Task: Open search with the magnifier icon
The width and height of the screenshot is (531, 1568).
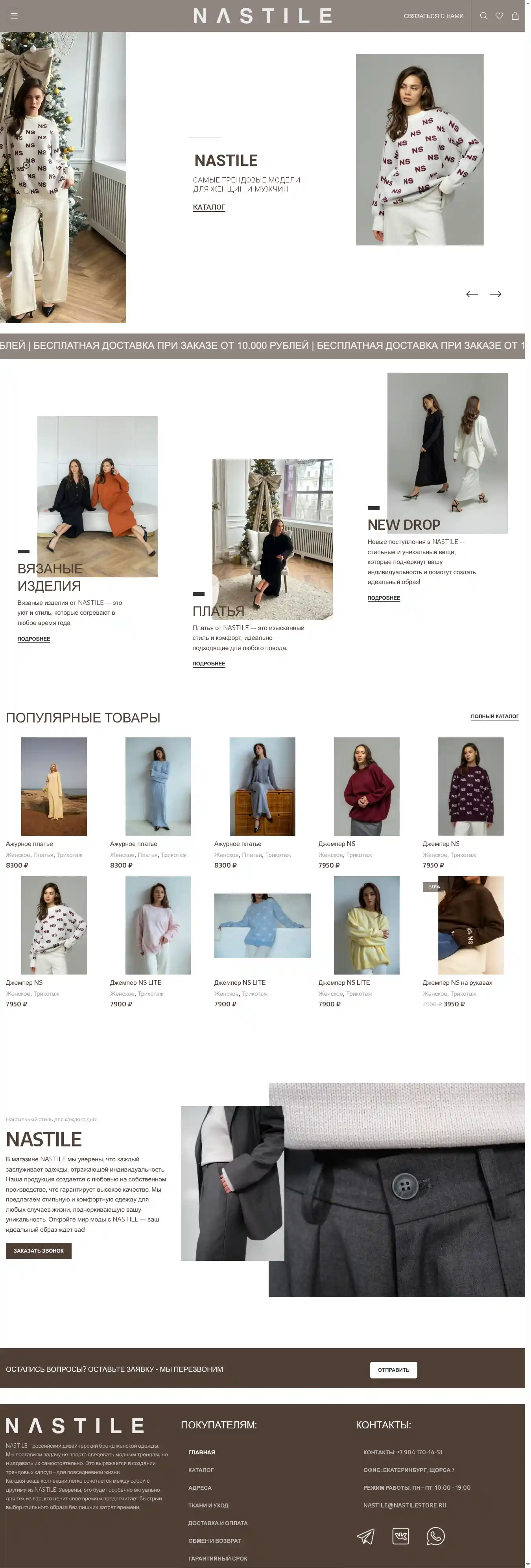Action: 483,16
